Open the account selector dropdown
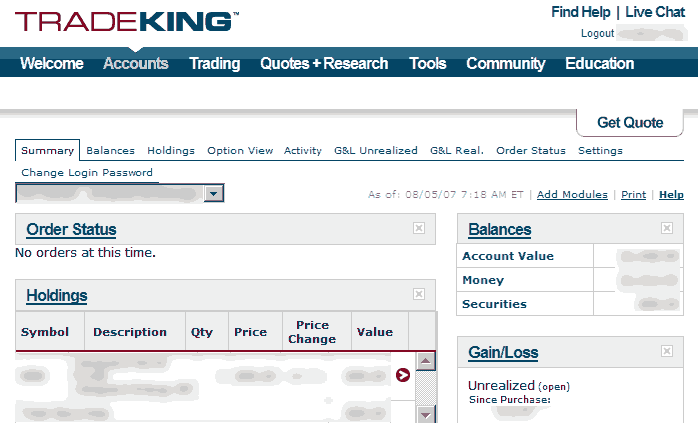This screenshot has height=423, width=698. pos(213,193)
